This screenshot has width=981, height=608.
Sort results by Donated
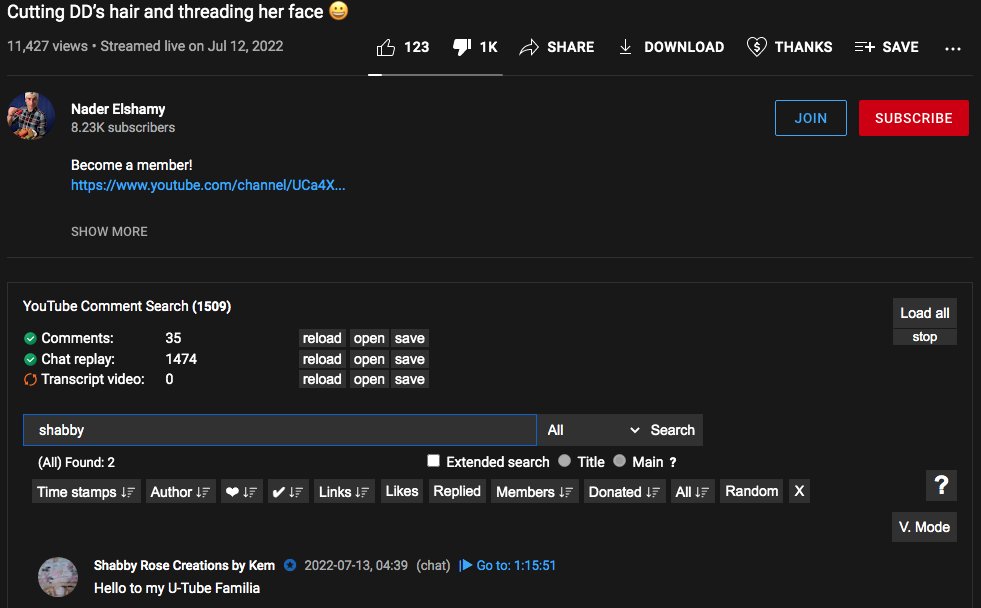click(624, 492)
